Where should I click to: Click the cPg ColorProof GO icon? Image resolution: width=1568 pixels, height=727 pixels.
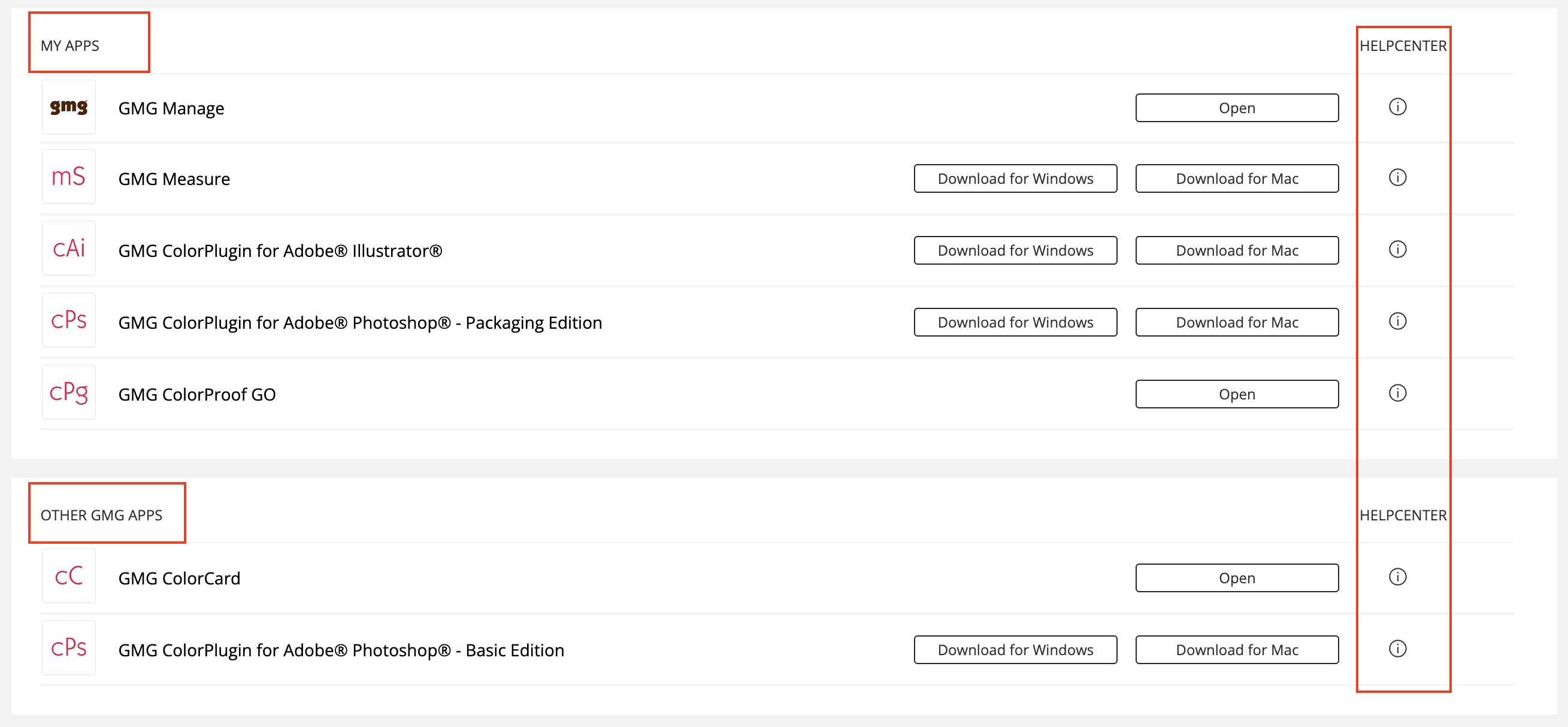(69, 392)
